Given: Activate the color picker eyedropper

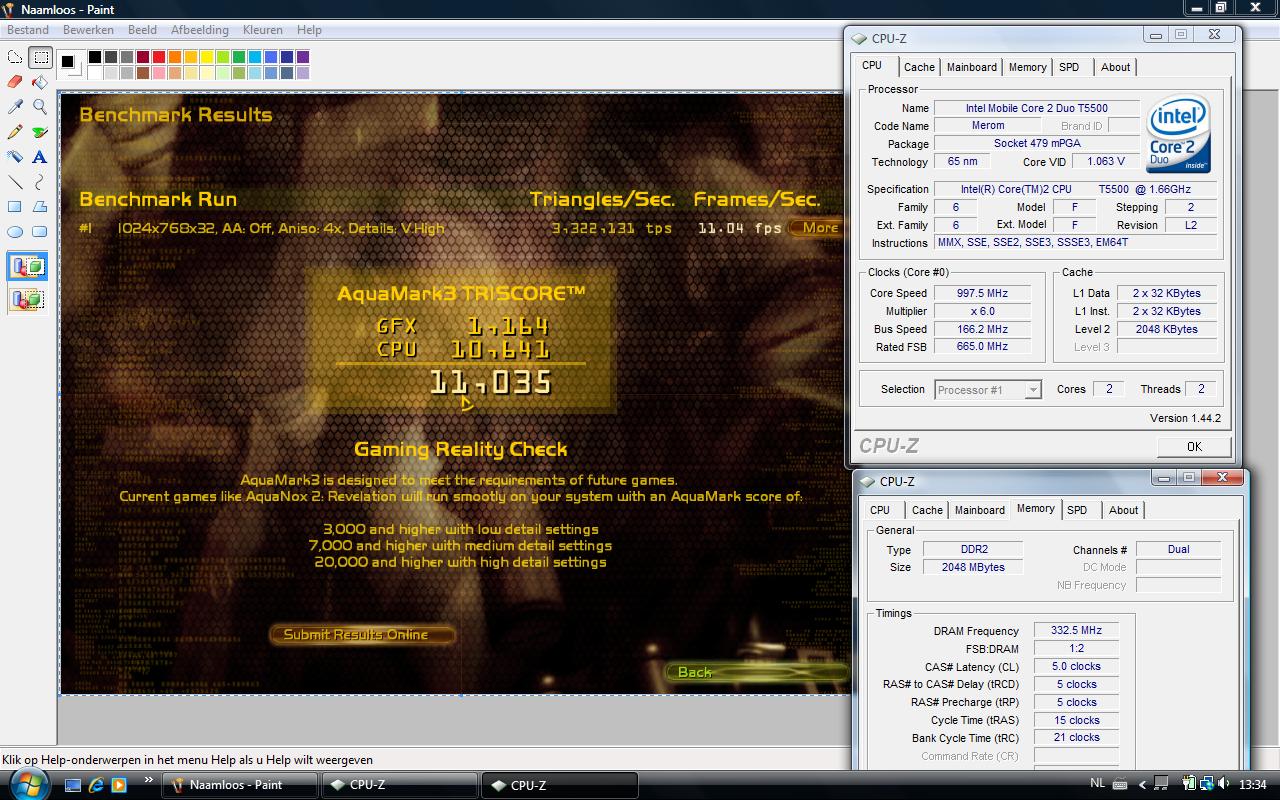Looking at the screenshot, I should 15,107.
